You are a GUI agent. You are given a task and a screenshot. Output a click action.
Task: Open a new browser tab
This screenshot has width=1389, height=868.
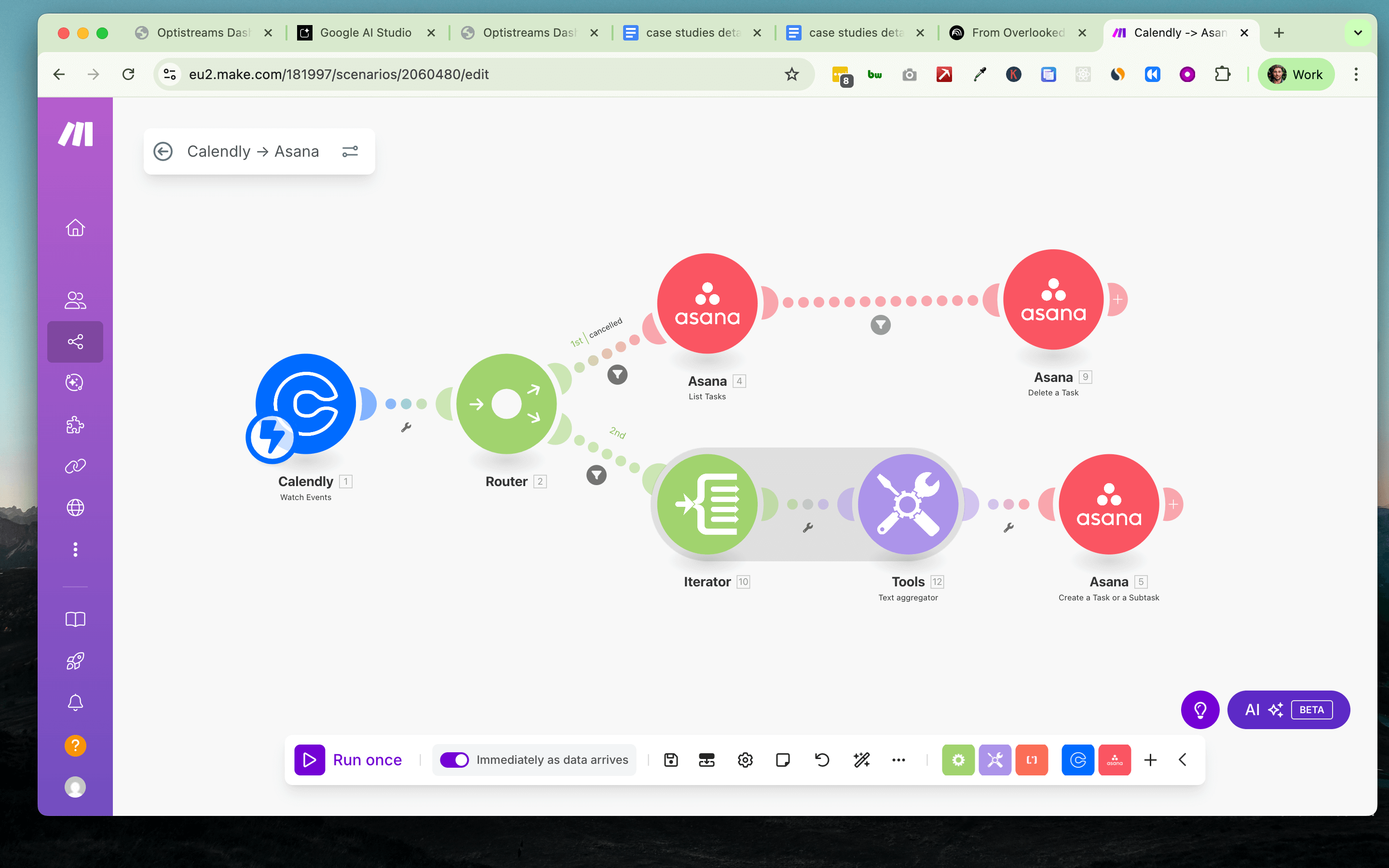pyautogui.click(x=1278, y=33)
